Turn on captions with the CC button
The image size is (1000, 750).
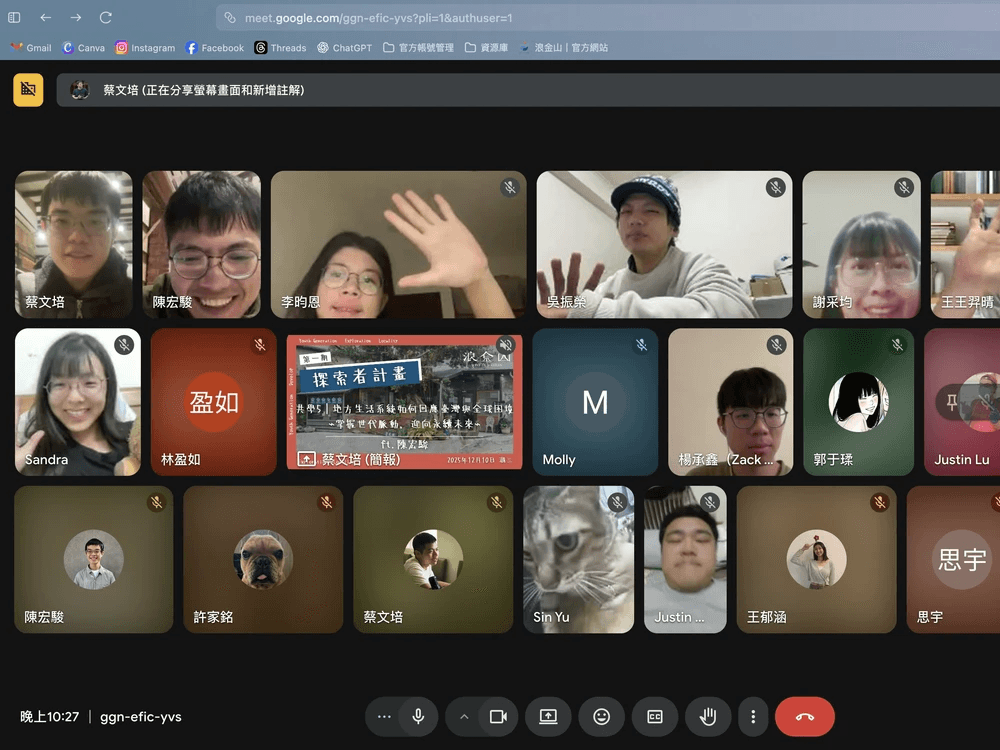tap(655, 717)
